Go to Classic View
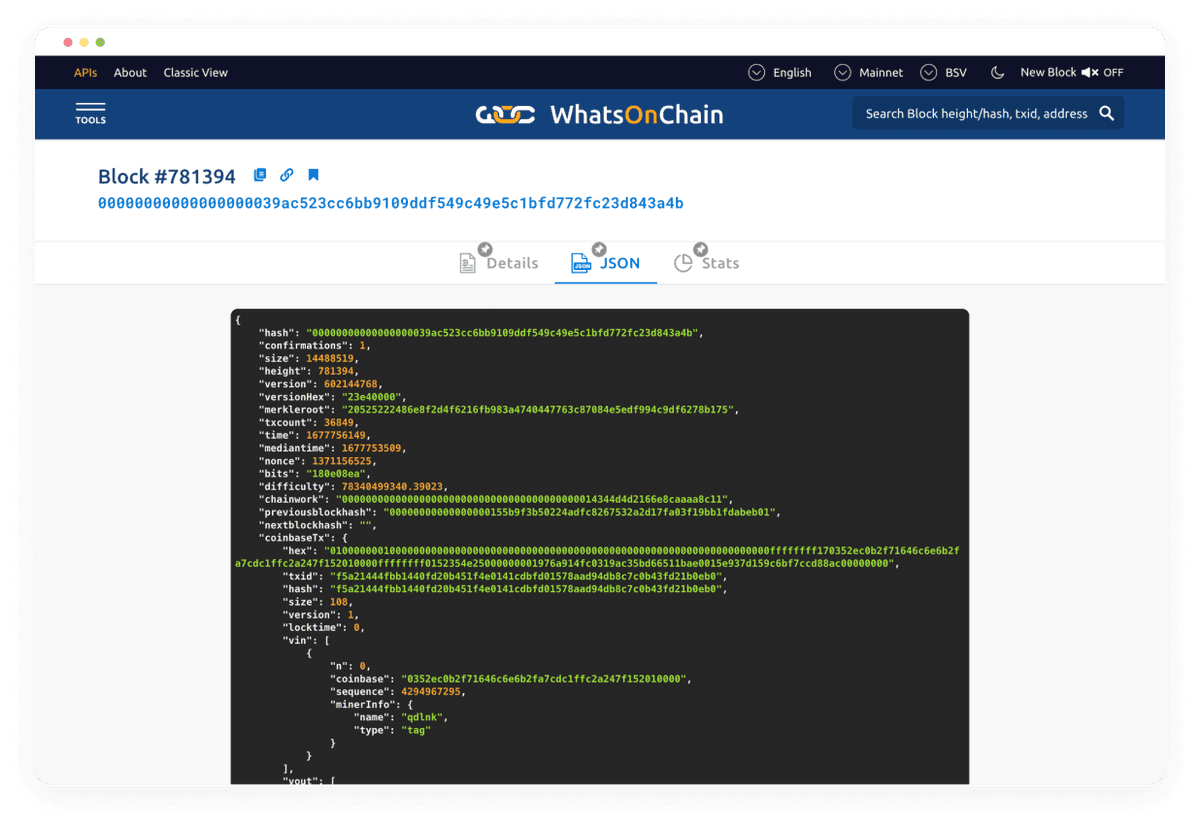1200x827 pixels. coord(195,72)
